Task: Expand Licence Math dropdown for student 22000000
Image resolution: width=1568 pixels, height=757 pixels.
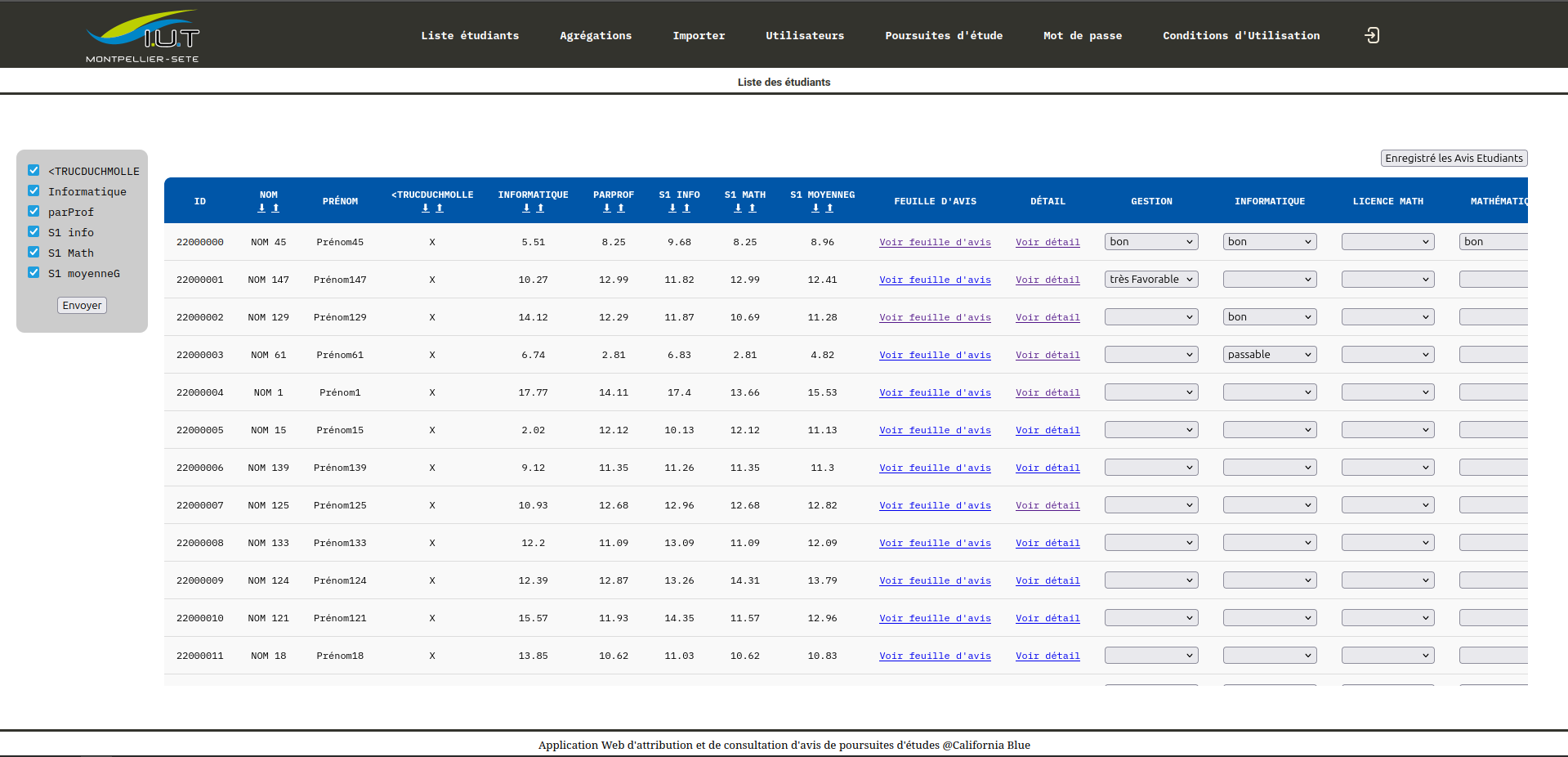Action: pos(1387,242)
